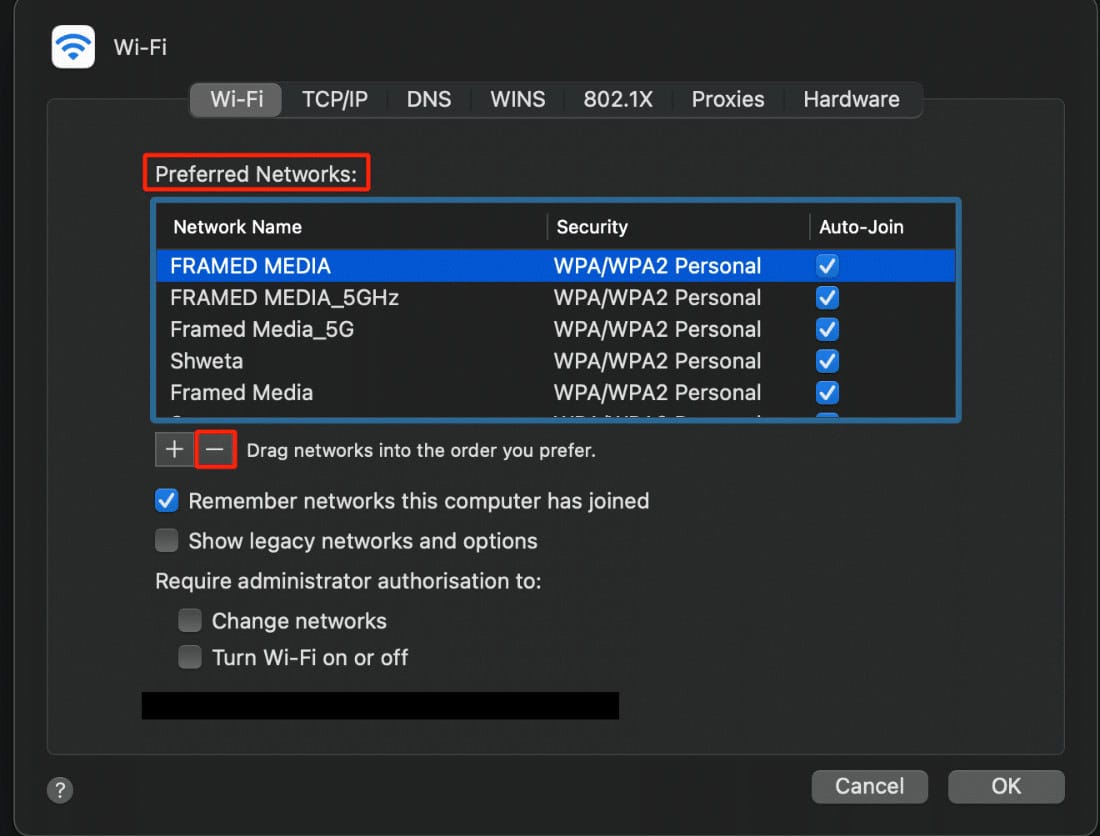Require admin authorisation to Change networks

190,621
